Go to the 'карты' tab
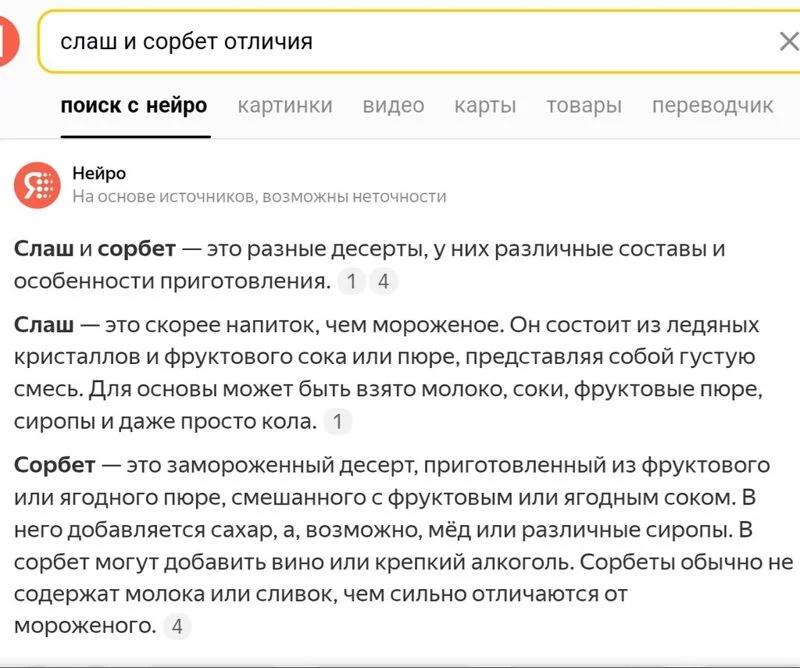 tap(485, 106)
